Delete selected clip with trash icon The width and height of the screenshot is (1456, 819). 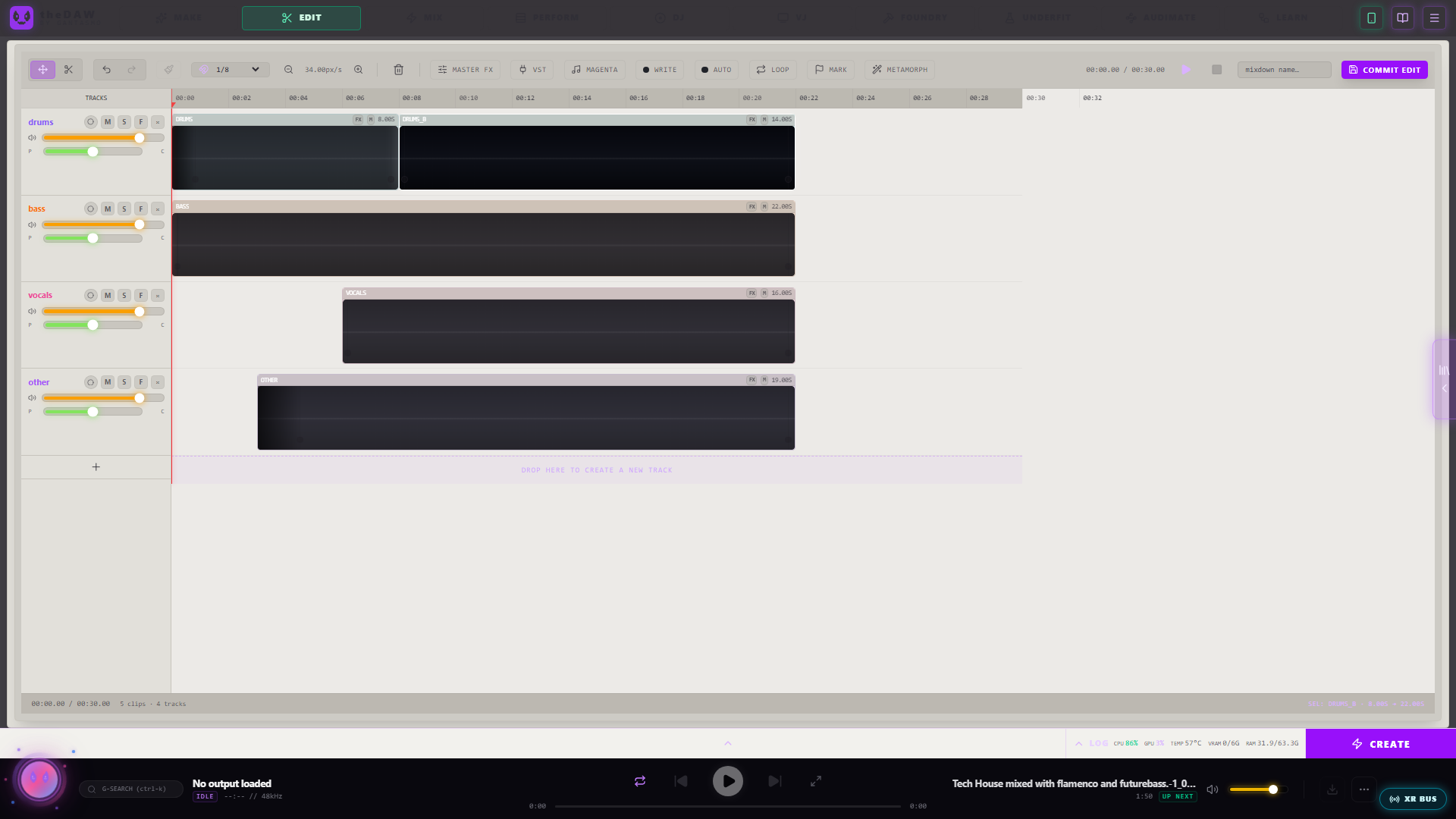[x=398, y=70]
